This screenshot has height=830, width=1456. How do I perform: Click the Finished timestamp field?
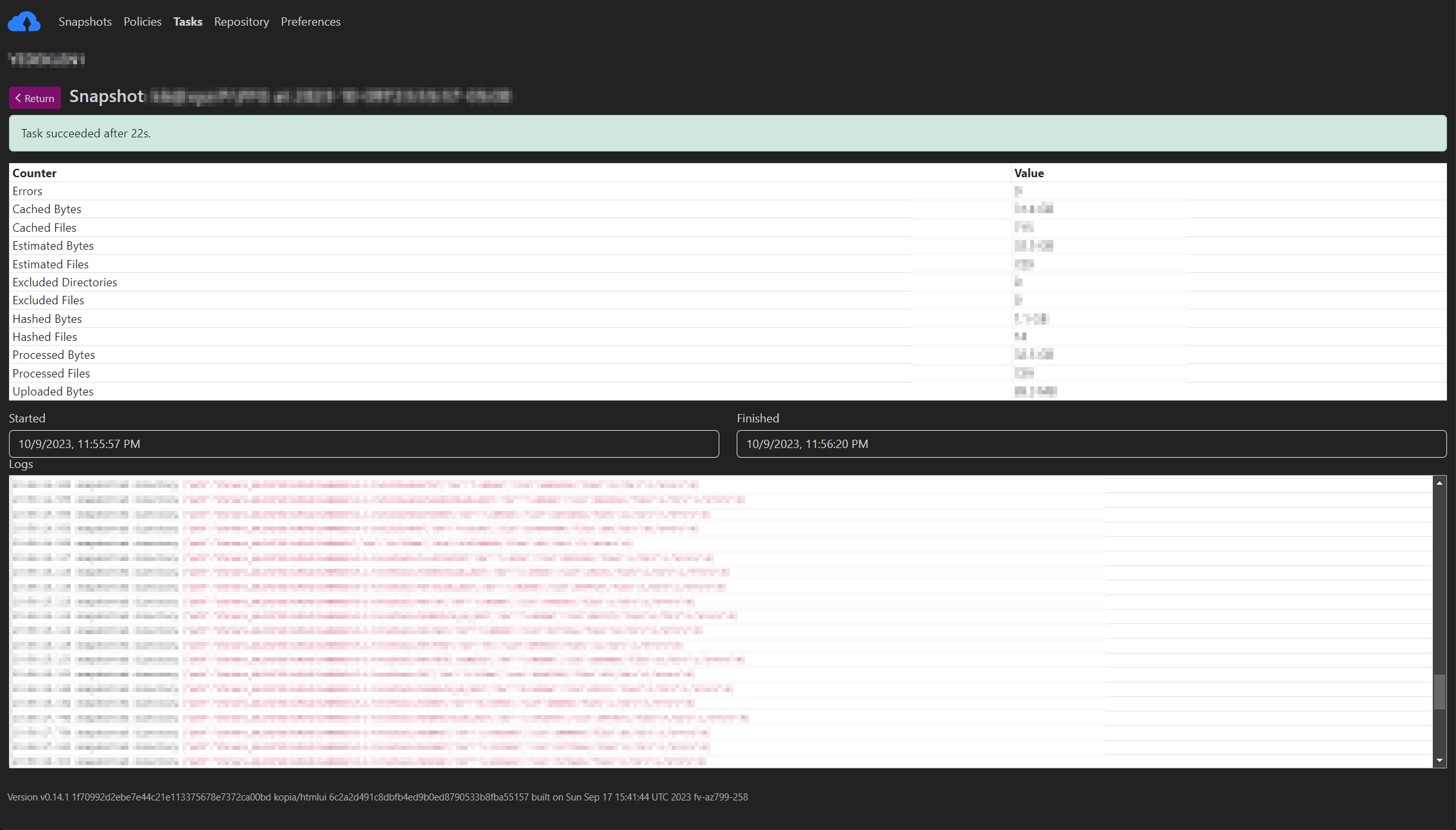[1090, 444]
